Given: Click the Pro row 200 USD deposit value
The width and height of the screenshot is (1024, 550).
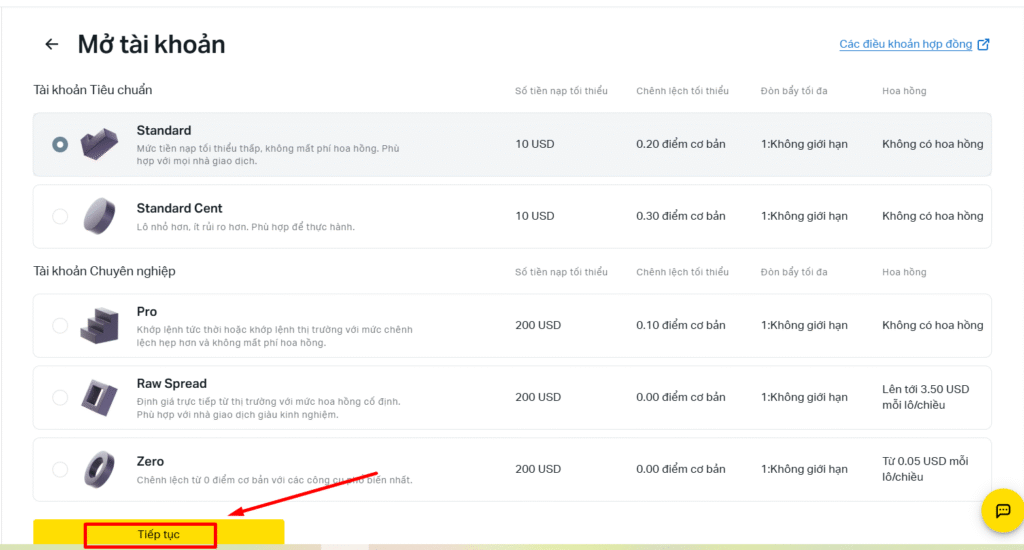Looking at the screenshot, I should 538,325.
